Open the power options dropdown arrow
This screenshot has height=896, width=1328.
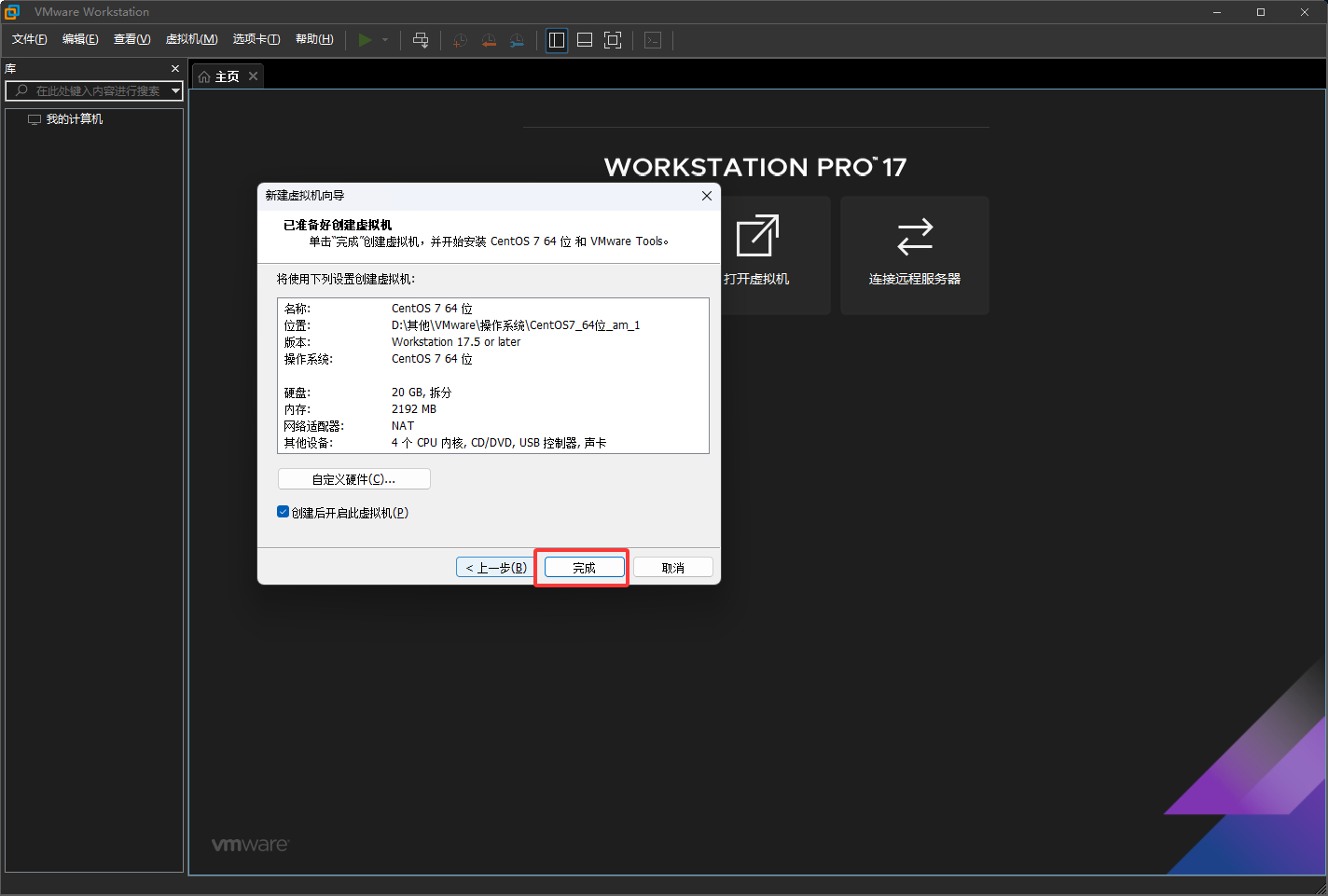pos(385,40)
